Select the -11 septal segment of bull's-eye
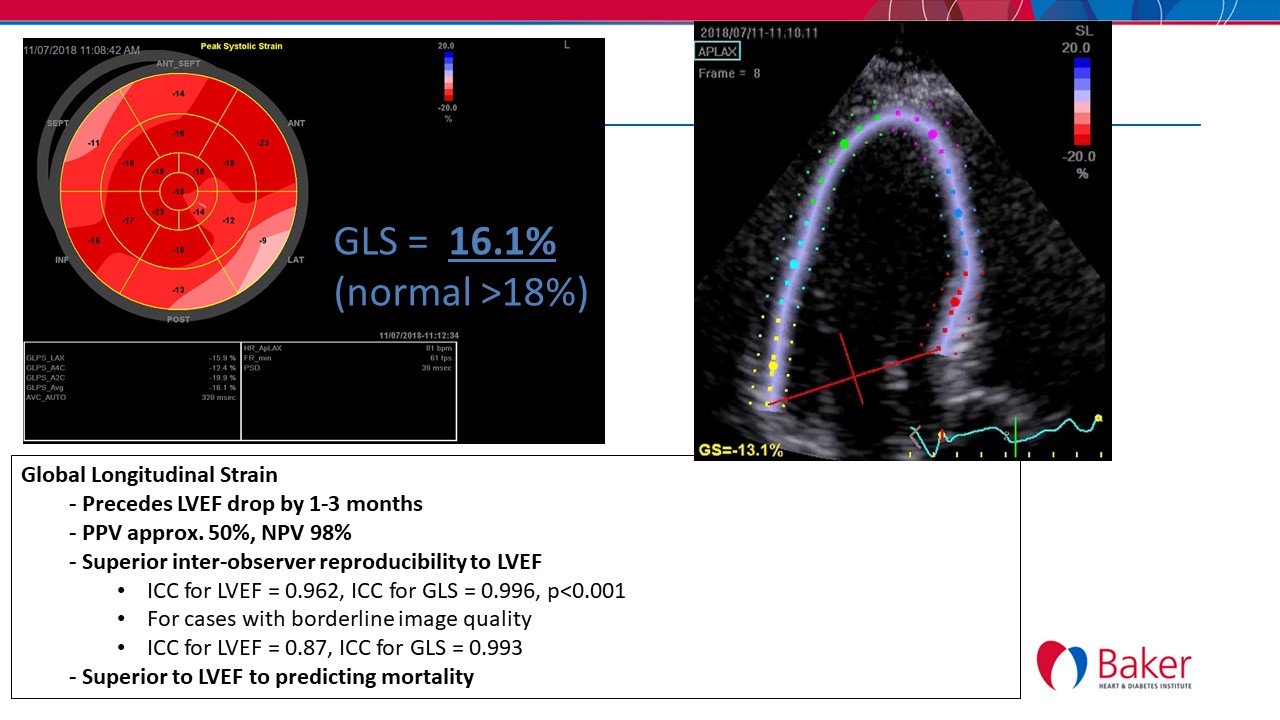Image resolution: width=1280 pixels, height=720 pixels. (92, 144)
